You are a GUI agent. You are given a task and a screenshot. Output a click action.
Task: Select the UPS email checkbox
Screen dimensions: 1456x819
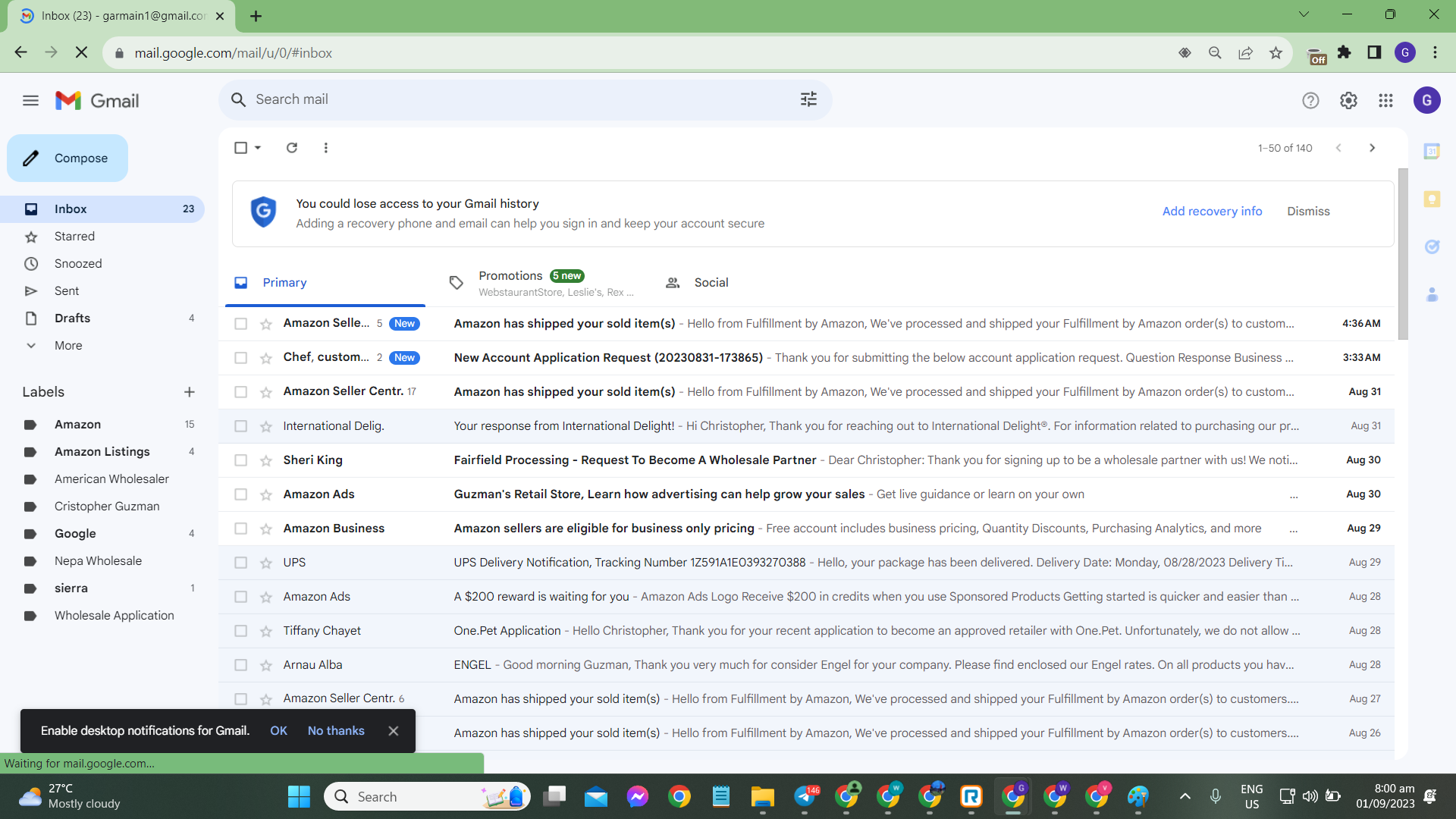pos(240,563)
